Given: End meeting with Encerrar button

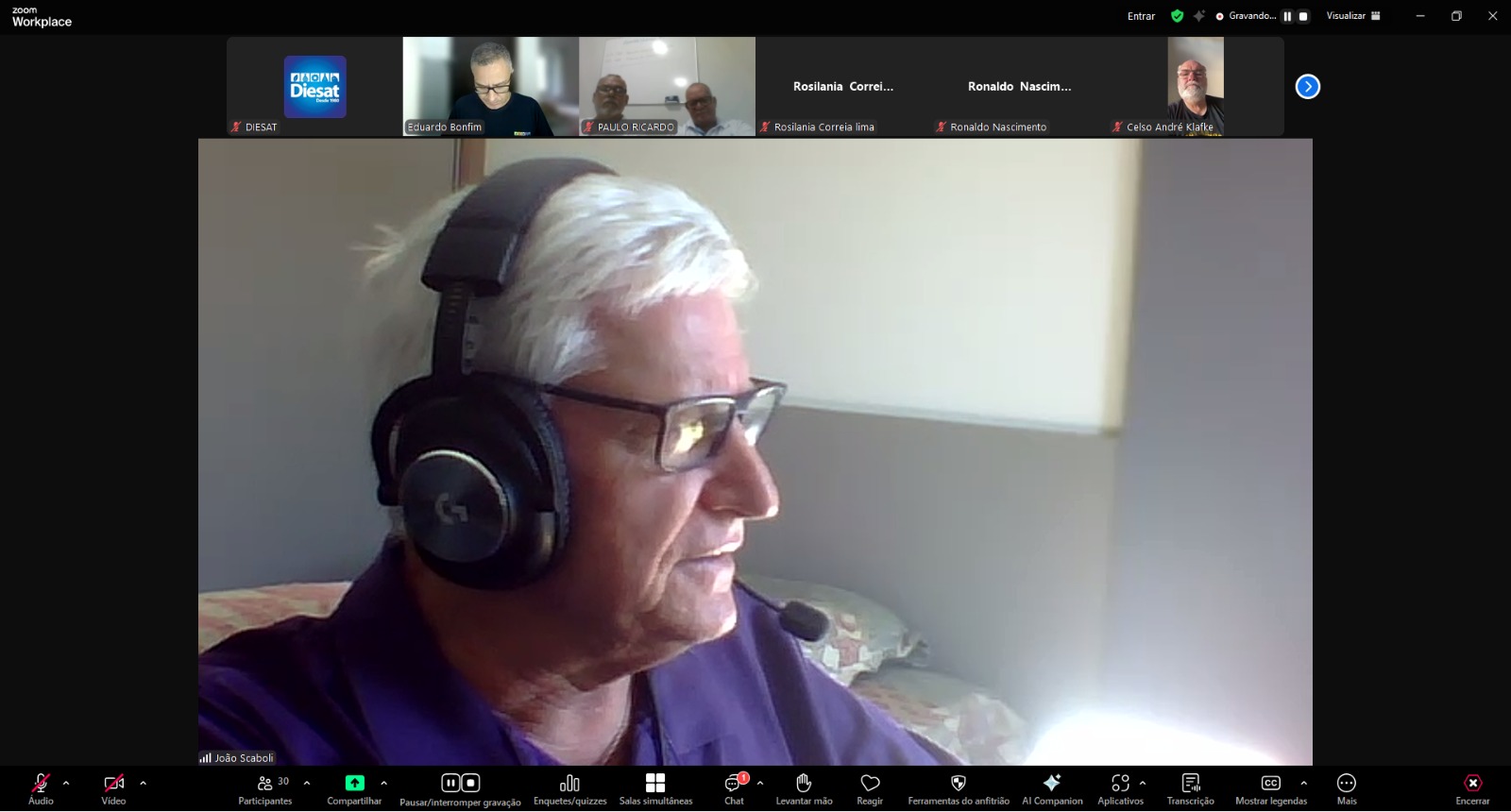Looking at the screenshot, I should [x=1472, y=789].
